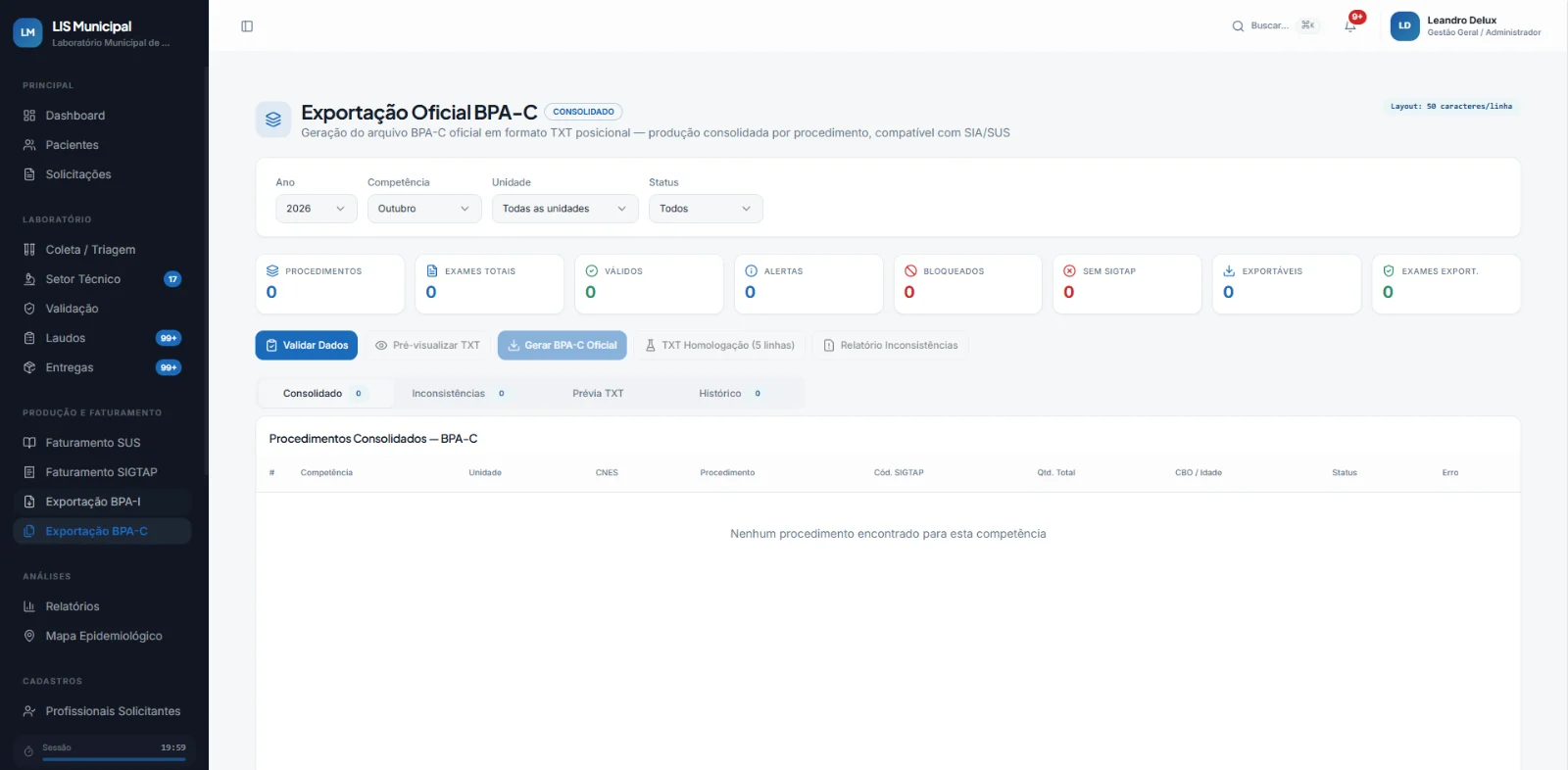Screen dimensions: 1568x770
Task: Click the Validação shield icon
Action: [29, 309]
